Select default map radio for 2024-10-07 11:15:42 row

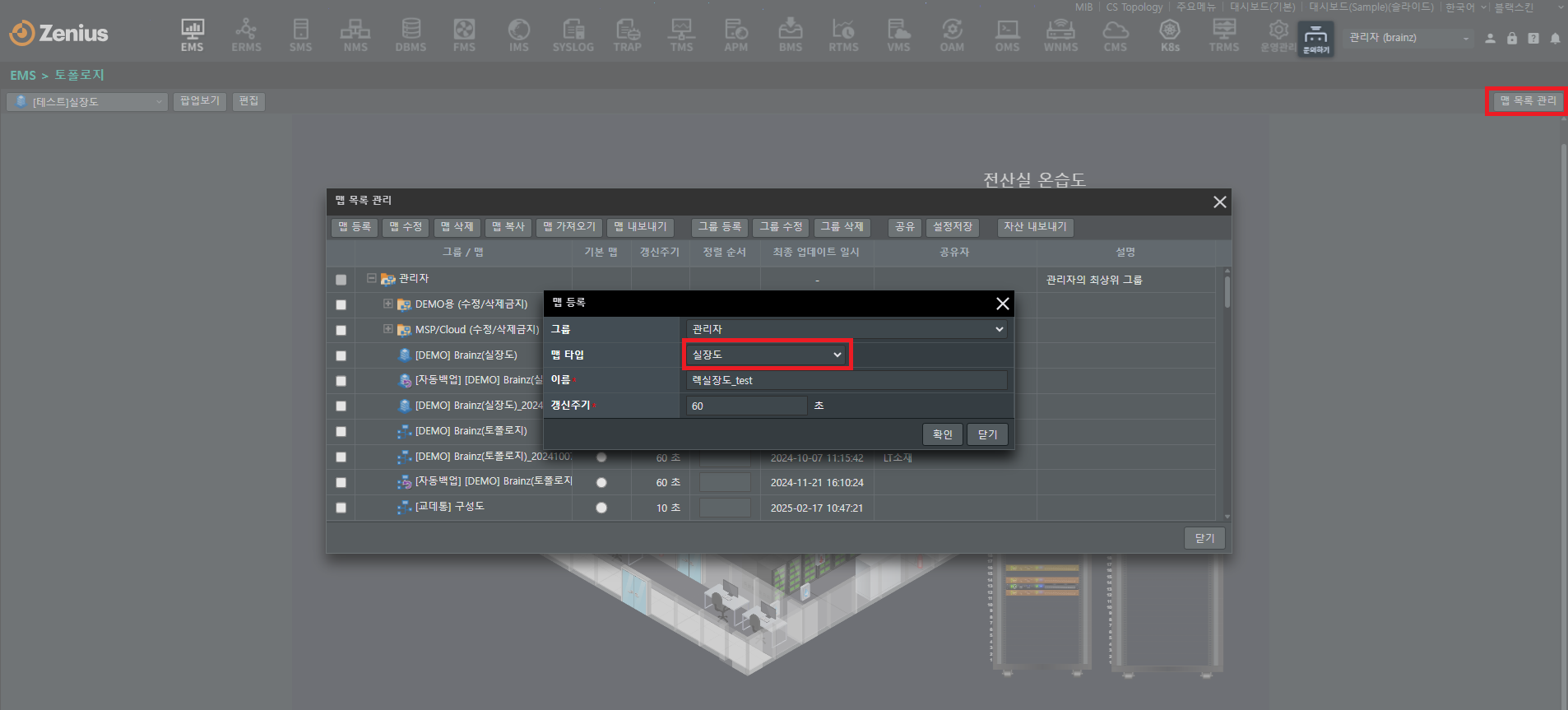(x=601, y=457)
